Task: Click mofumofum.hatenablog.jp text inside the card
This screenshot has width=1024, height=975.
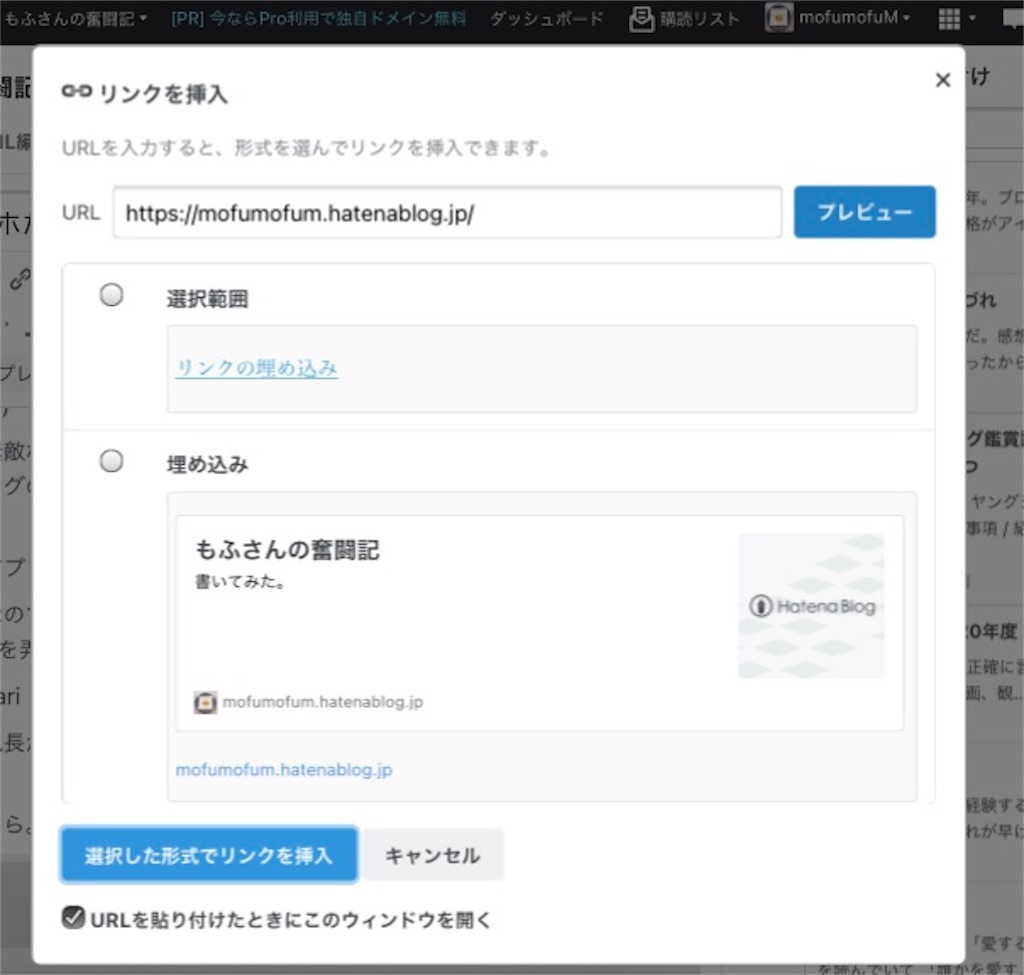Action: click(323, 703)
